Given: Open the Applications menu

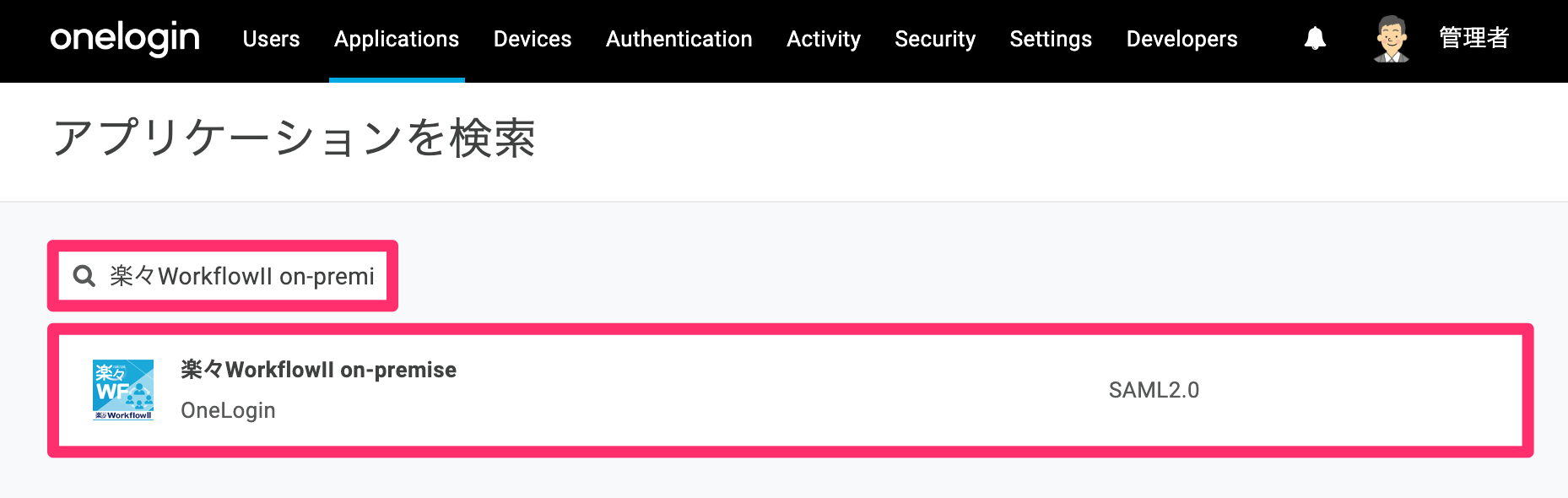Looking at the screenshot, I should coord(397,39).
